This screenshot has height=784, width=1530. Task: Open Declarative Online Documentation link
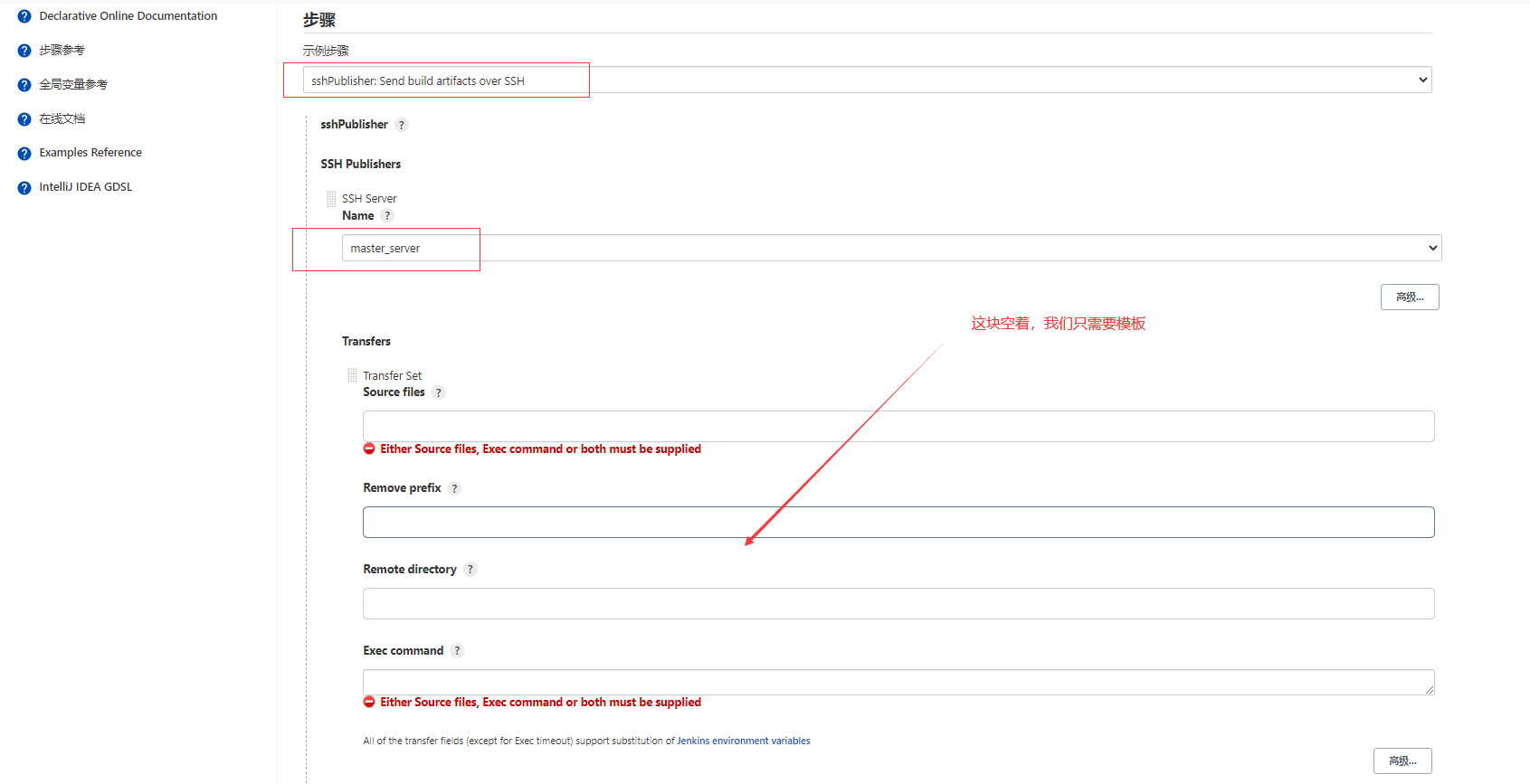[128, 16]
